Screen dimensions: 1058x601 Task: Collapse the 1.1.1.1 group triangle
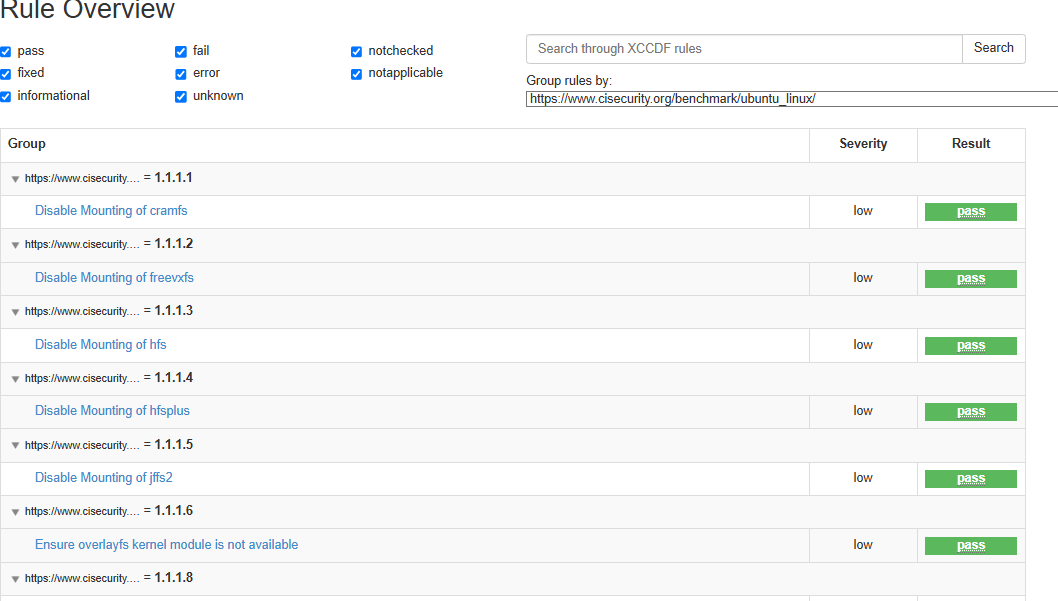15,179
